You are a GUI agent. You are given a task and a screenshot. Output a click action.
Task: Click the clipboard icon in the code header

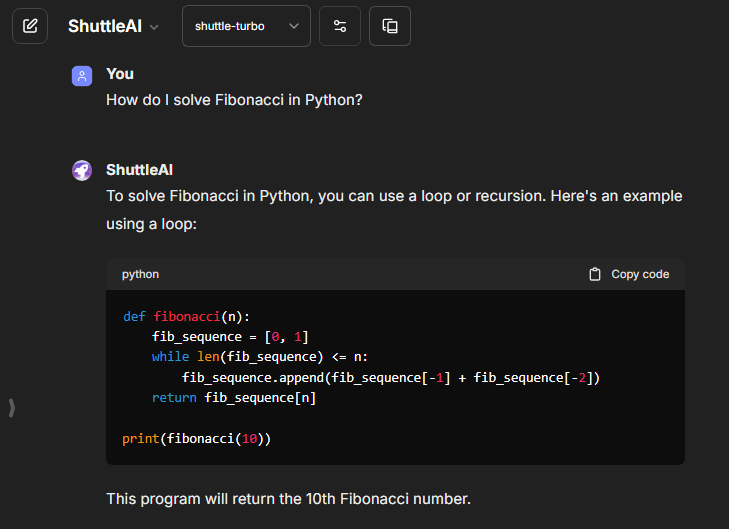(595, 274)
